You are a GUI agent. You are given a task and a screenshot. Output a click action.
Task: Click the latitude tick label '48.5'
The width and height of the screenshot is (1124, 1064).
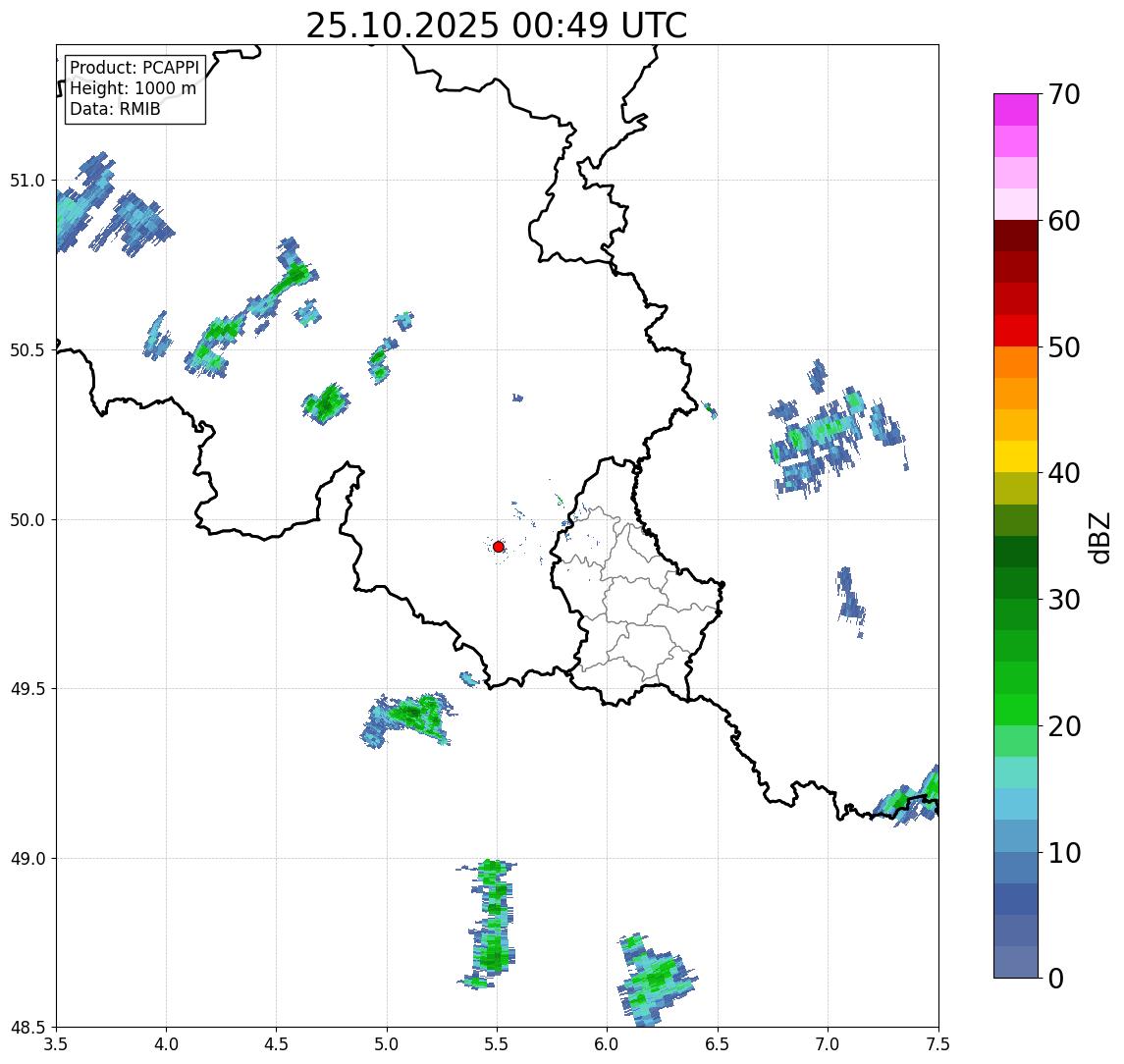pyautogui.click(x=27, y=1028)
